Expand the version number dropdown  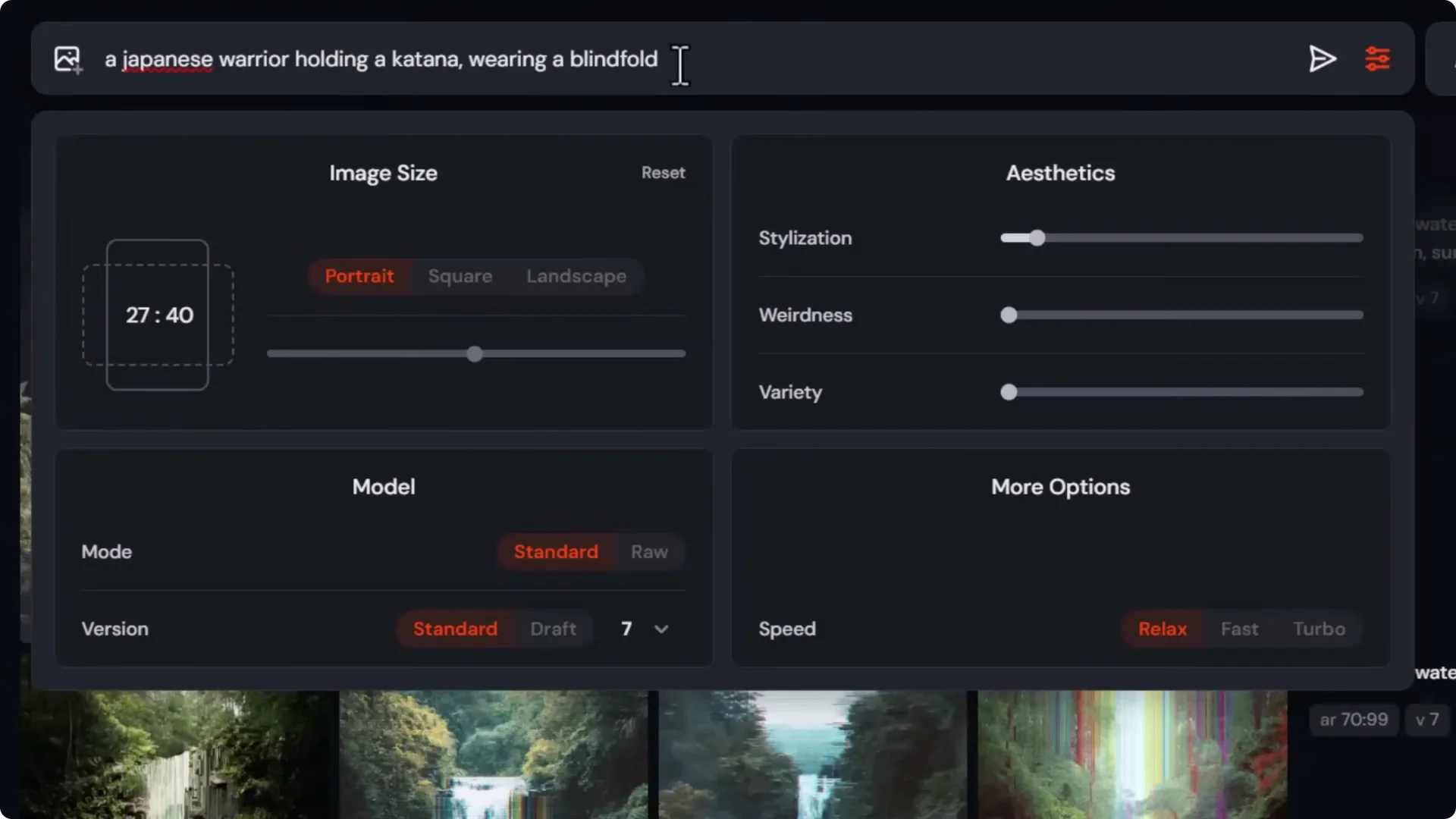pos(660,629)
